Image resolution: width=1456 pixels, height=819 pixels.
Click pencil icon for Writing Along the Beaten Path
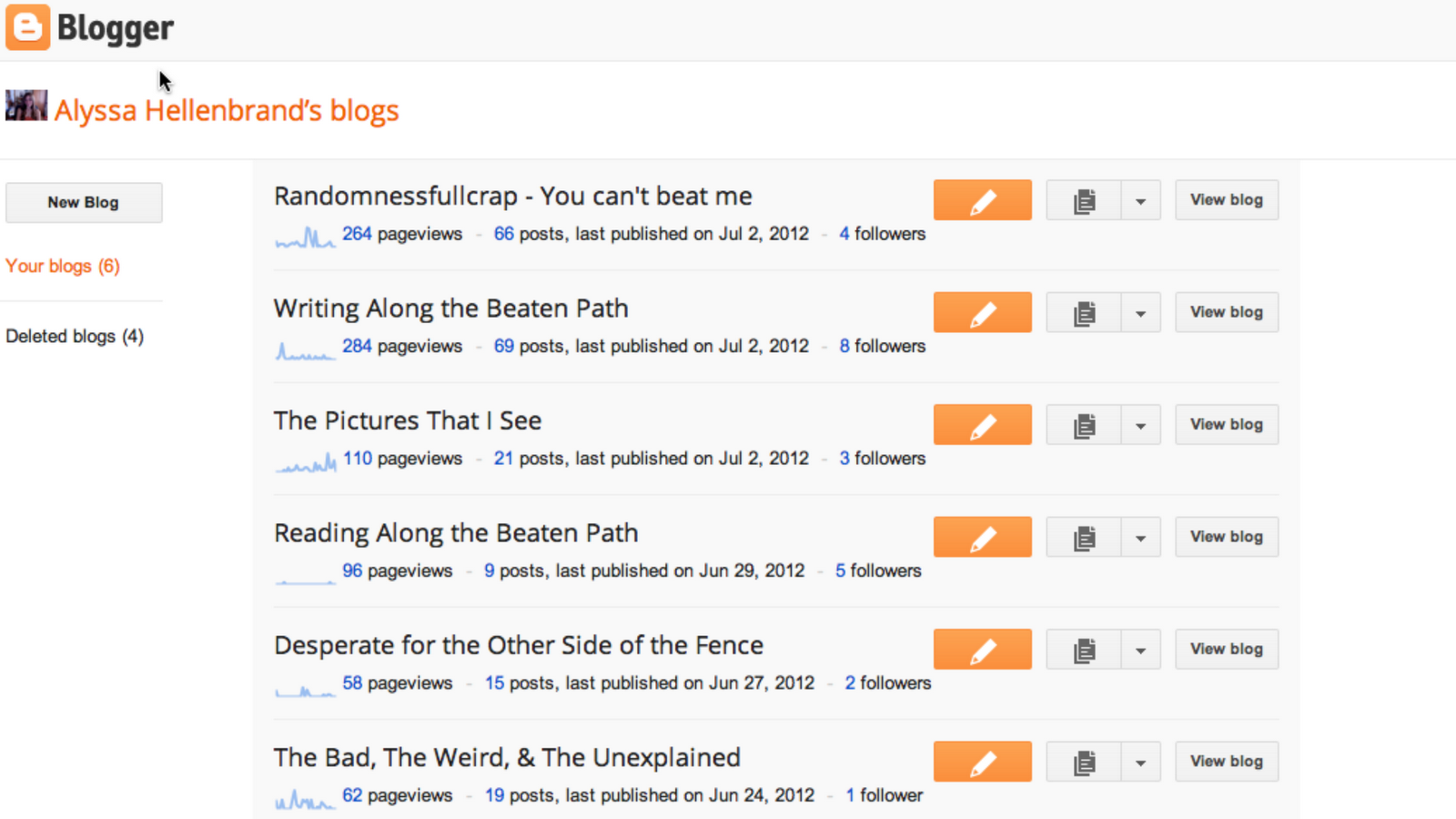(982, 312)
